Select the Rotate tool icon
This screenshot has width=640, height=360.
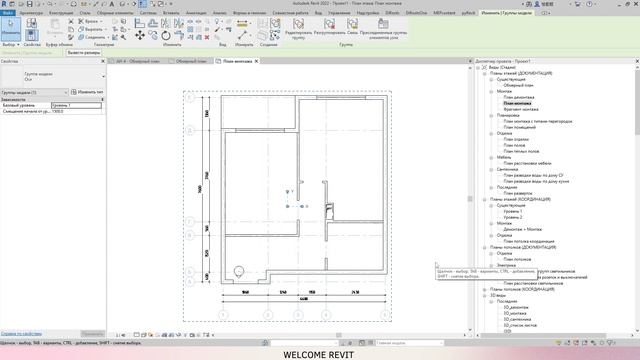166,36
